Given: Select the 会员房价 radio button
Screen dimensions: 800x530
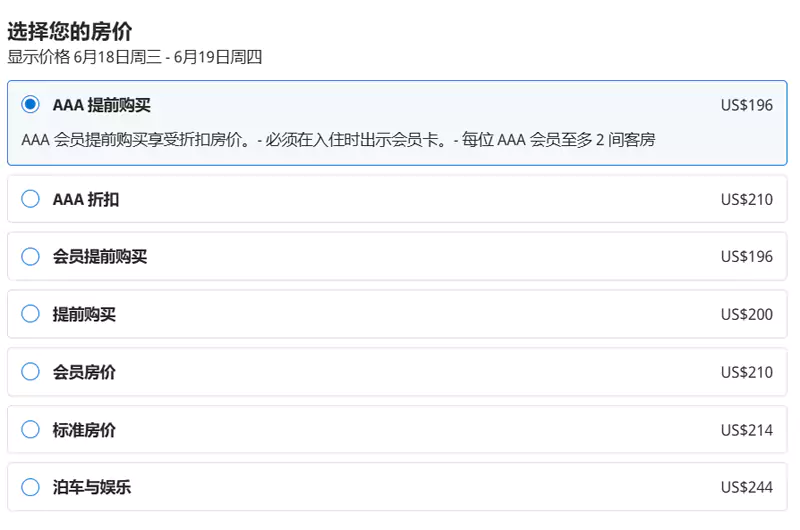Looking at the screenshot, I should 31,372.
